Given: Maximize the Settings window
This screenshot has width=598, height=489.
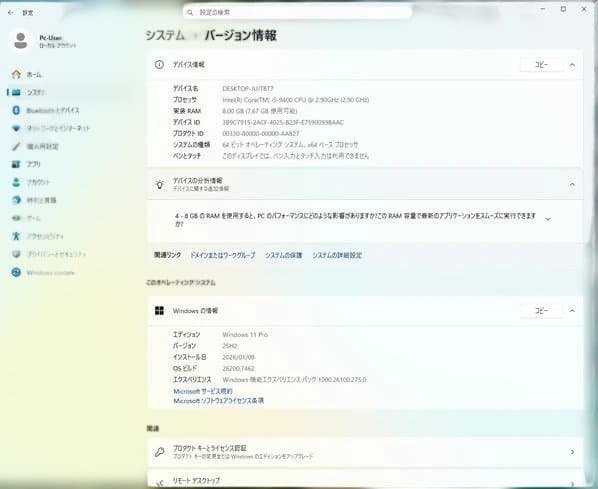Looking at the screenshot, I should (x=563, y=9).
